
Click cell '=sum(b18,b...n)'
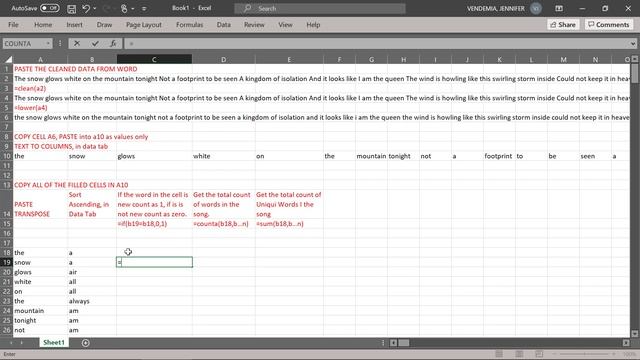[289, 224]
